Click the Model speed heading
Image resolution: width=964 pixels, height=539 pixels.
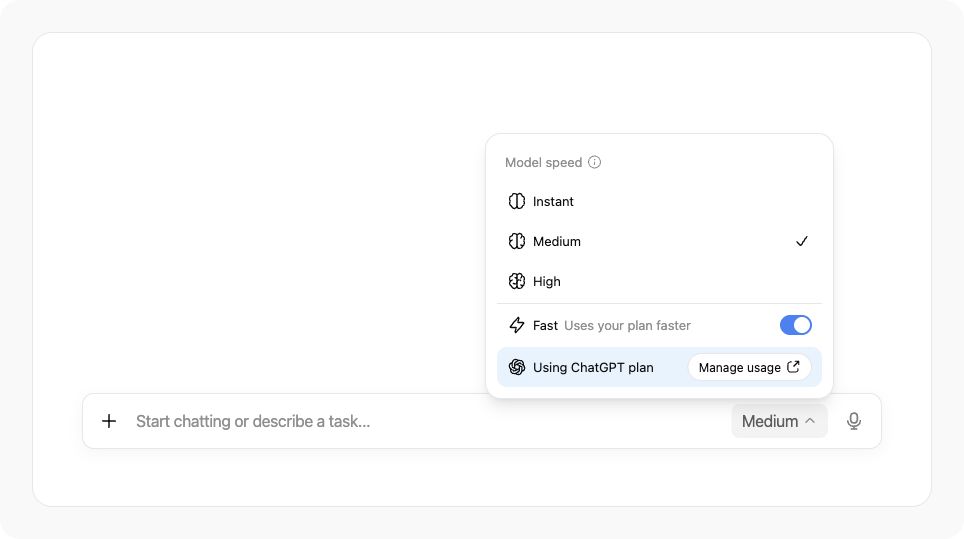coord(543,162)
